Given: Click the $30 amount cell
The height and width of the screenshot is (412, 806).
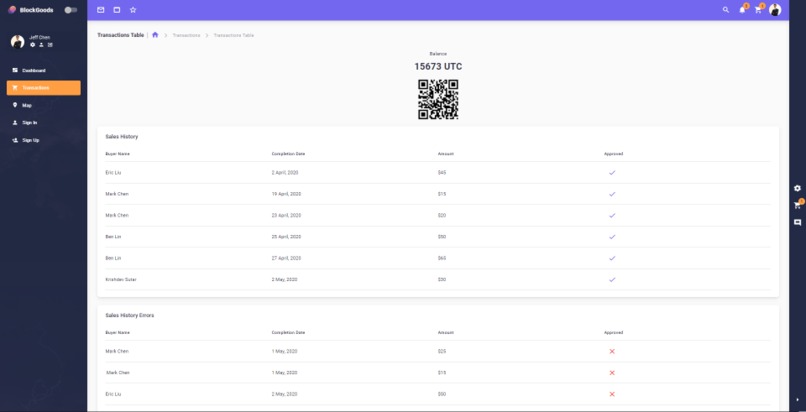Looking at the screenshot, I should click(x=442, y=279).
